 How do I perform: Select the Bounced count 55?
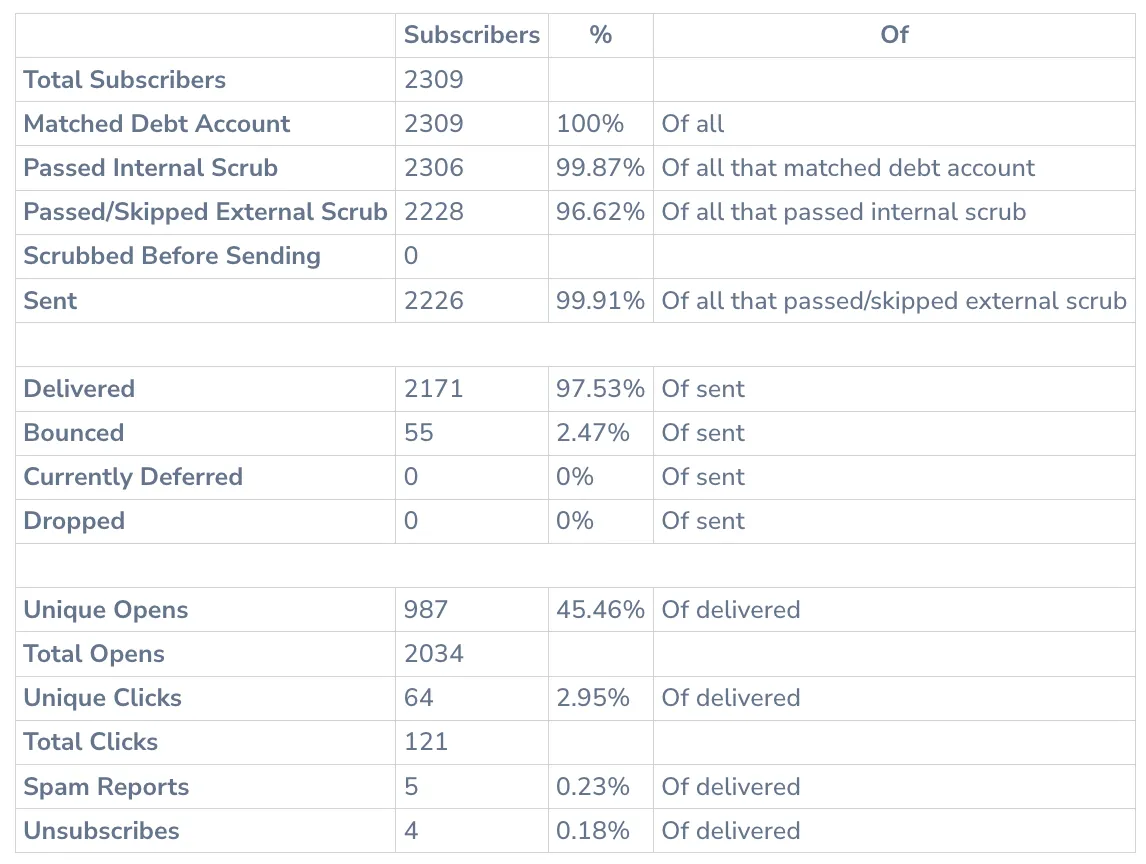tap(419, 433)
